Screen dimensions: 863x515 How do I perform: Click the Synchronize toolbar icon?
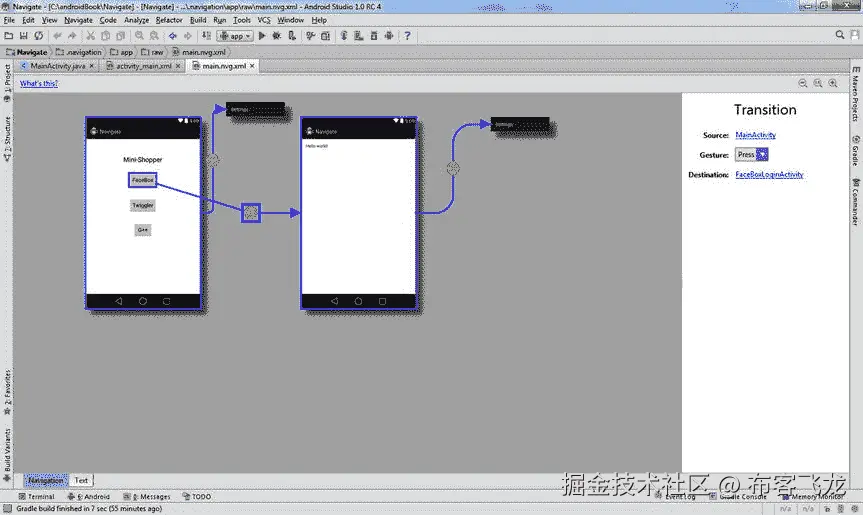pyautogui.click(x=39, y=36)
